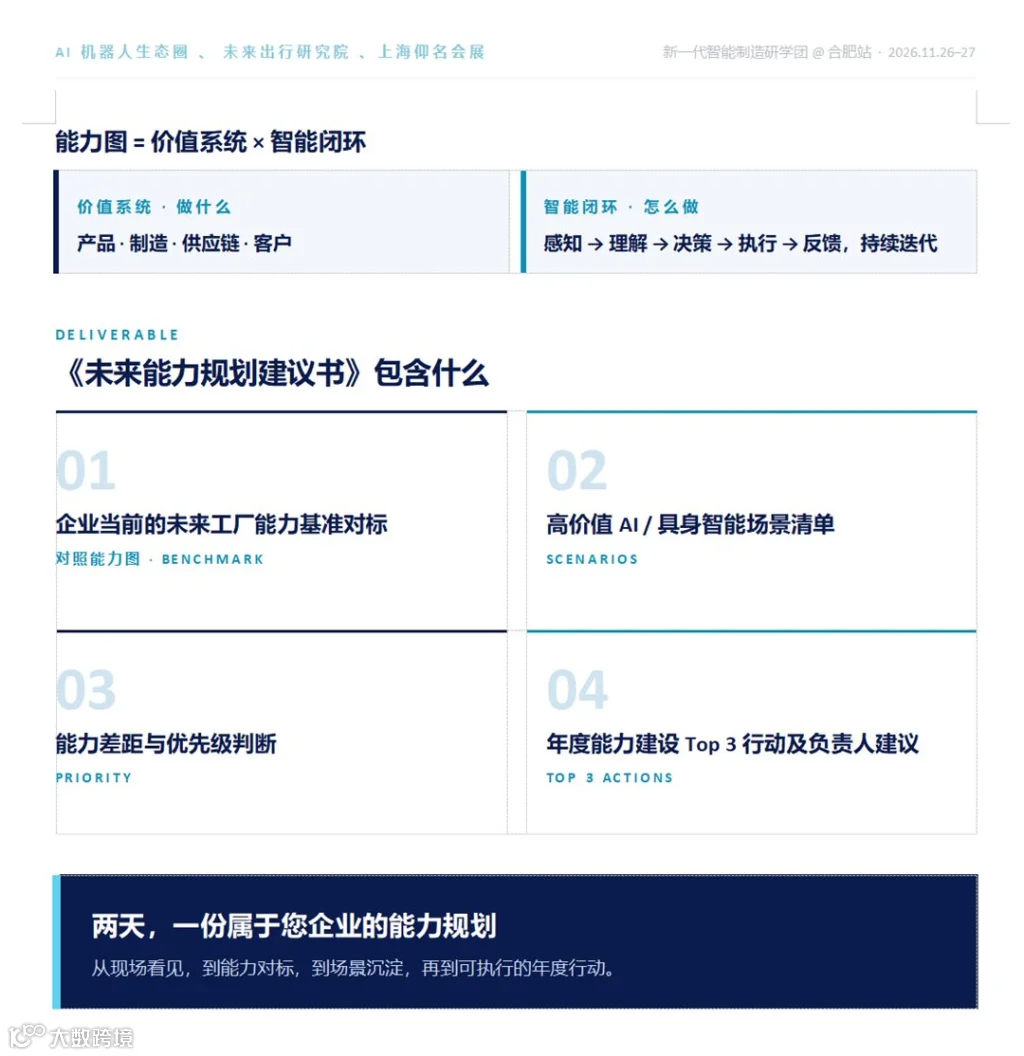The image size is (1024, 1056).
Task: Click the title "能力差距与优先级判断"
Action: [x=166, y=744]
